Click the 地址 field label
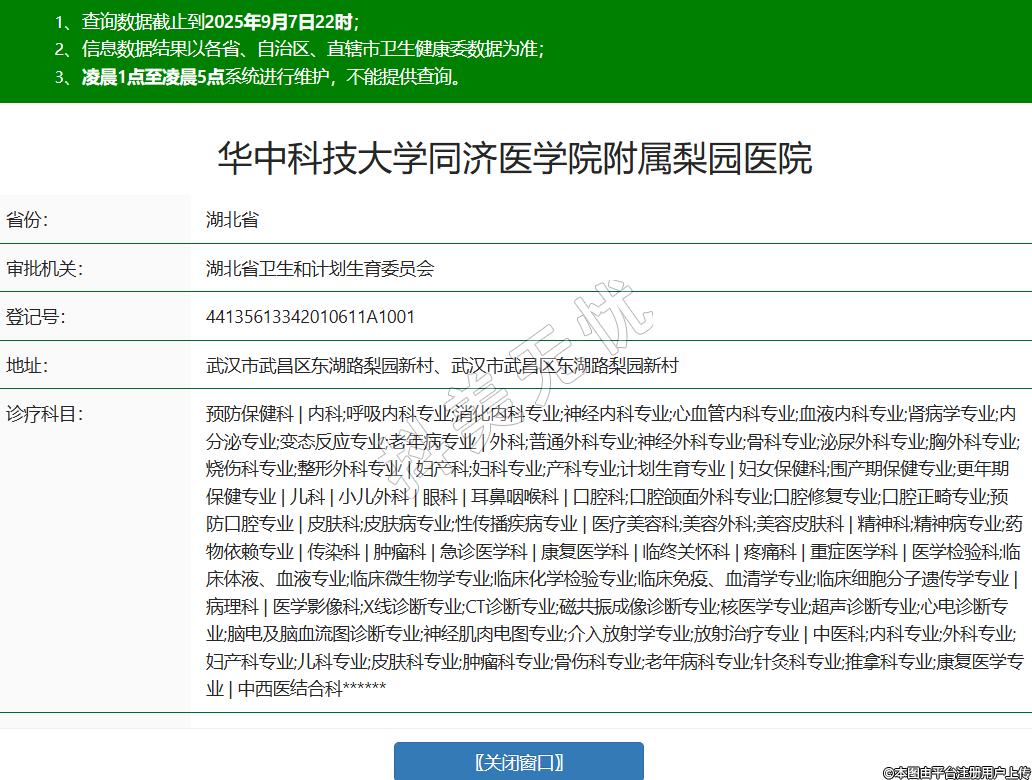1032x780 pixels. click(x=27, y=366)
